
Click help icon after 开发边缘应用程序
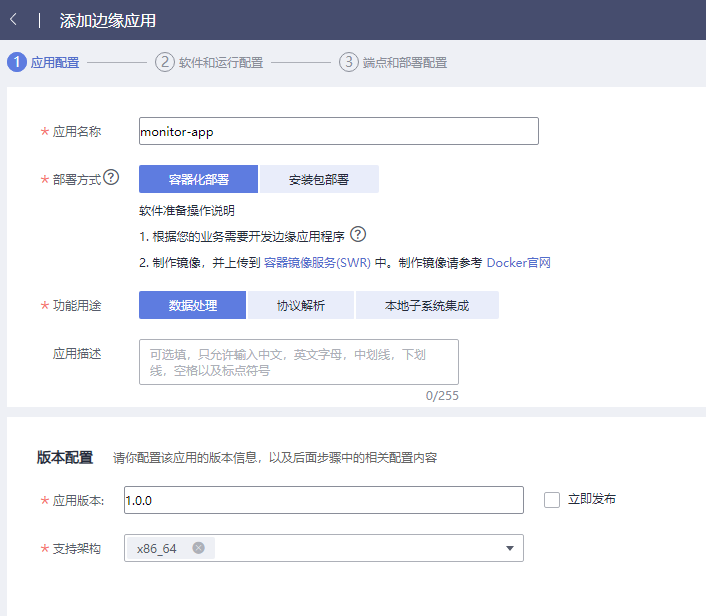358,235
